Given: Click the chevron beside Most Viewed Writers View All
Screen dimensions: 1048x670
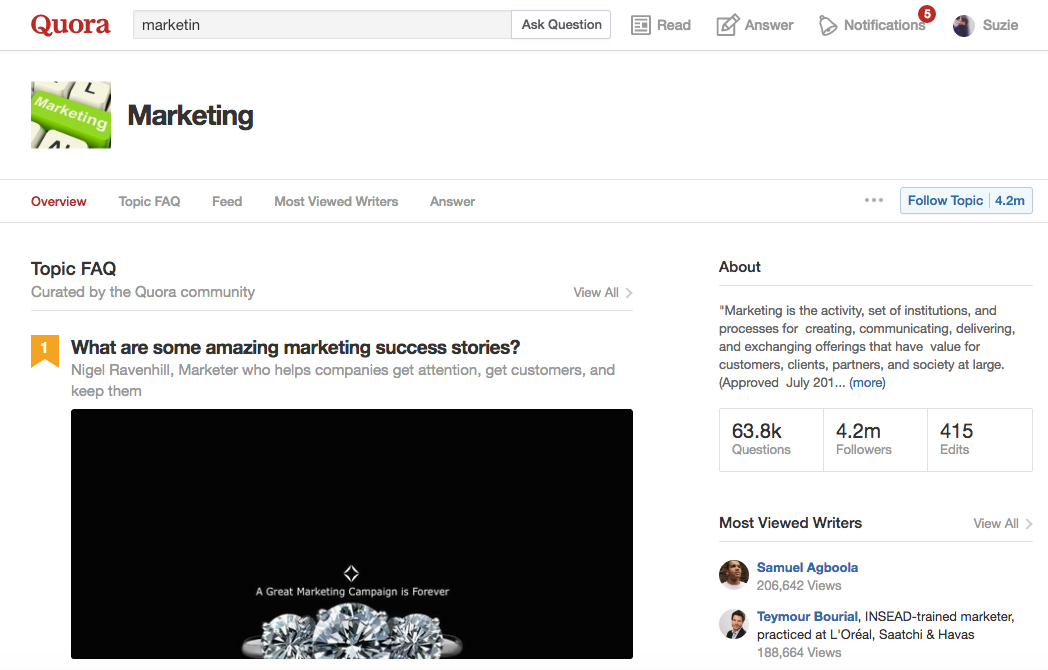Looking at the screenshot, I should (x=1029, y=524).
